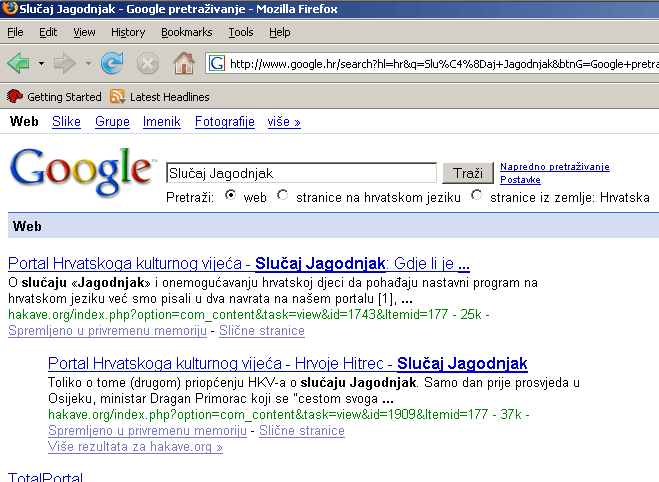
Task: Open the Latest Headlines feed bookmark
Action: click(160, 97)
